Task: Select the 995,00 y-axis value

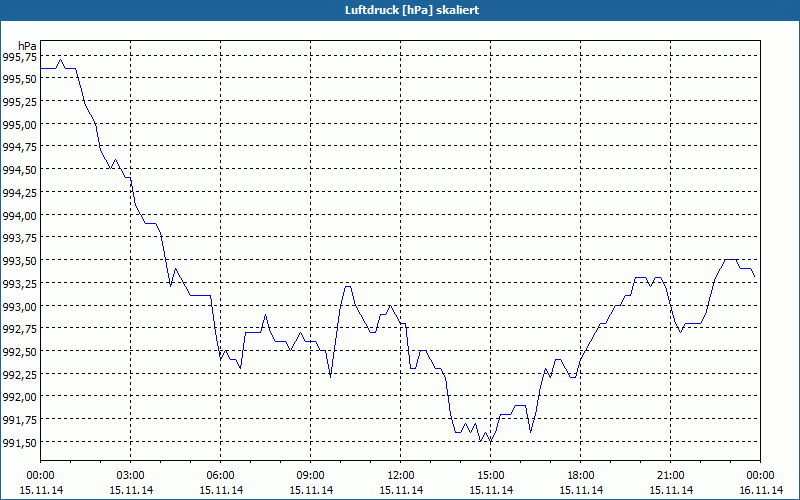Action: tap(19, 124)
